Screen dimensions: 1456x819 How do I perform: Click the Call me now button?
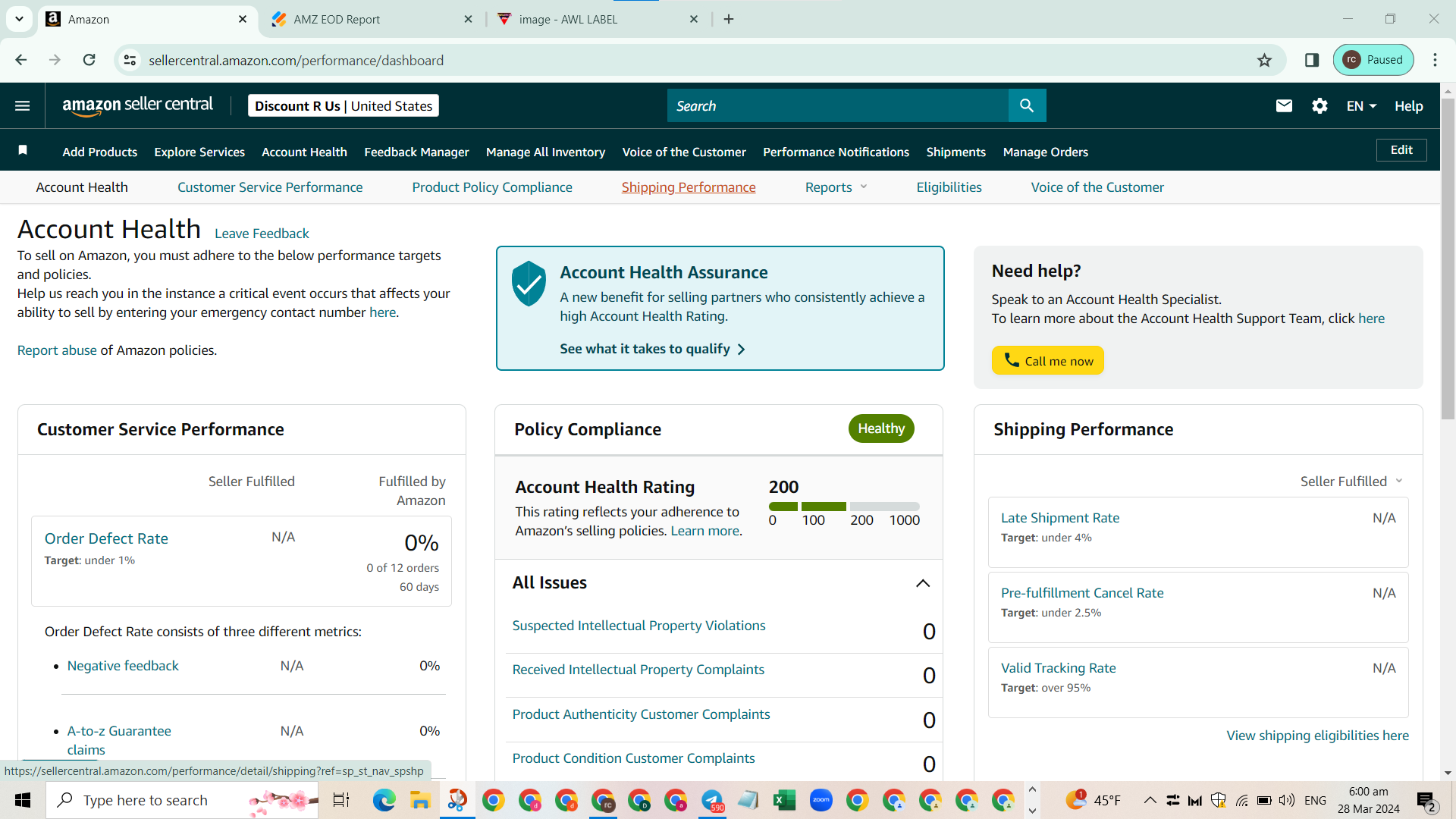(x=1047, y=361)
